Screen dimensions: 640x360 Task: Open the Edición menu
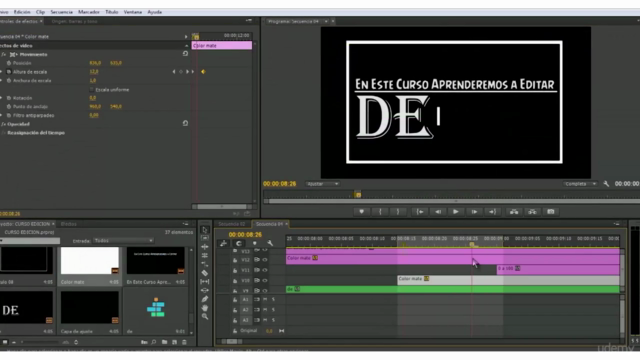(22, 12)
